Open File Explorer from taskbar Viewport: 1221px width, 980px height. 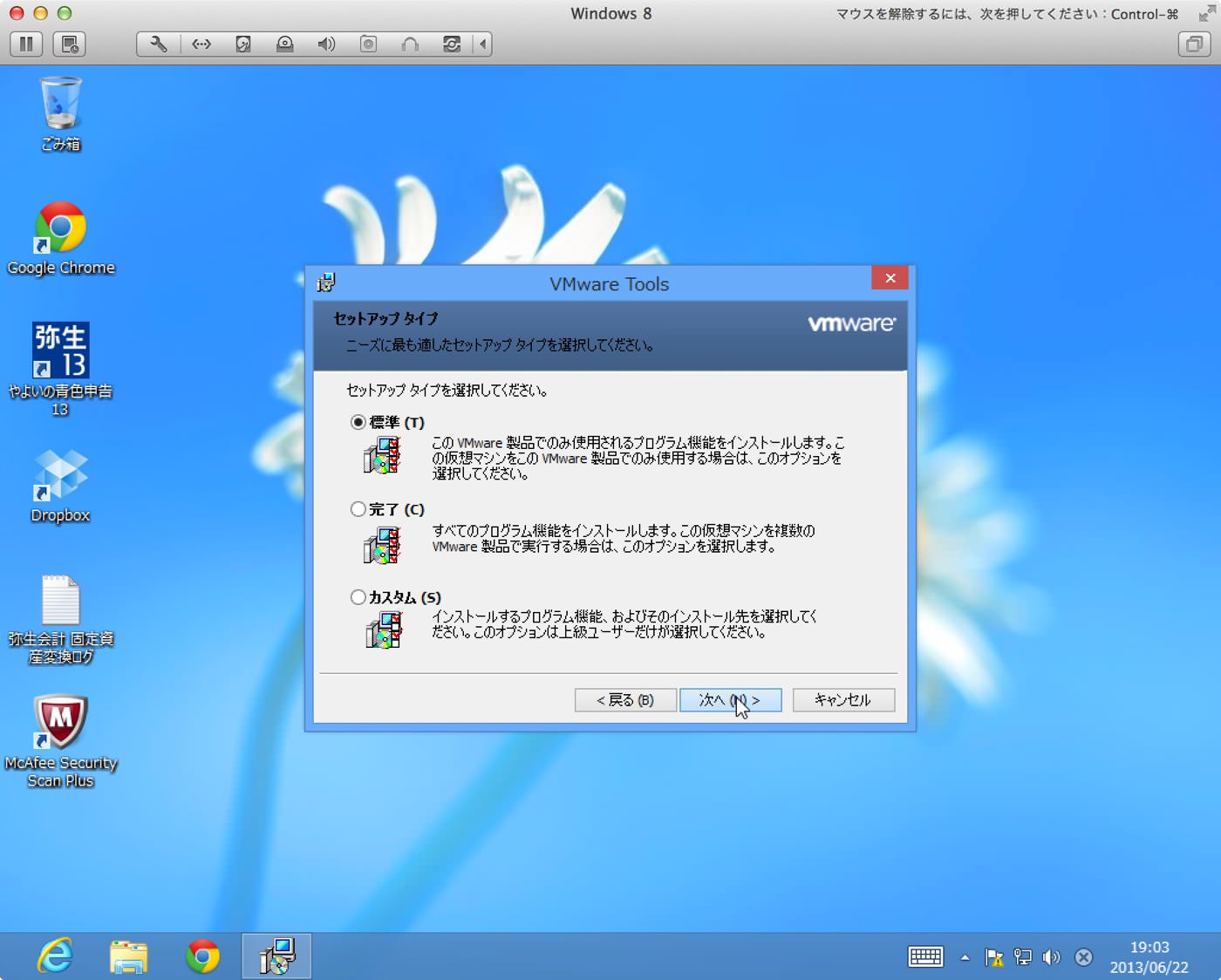128,956
